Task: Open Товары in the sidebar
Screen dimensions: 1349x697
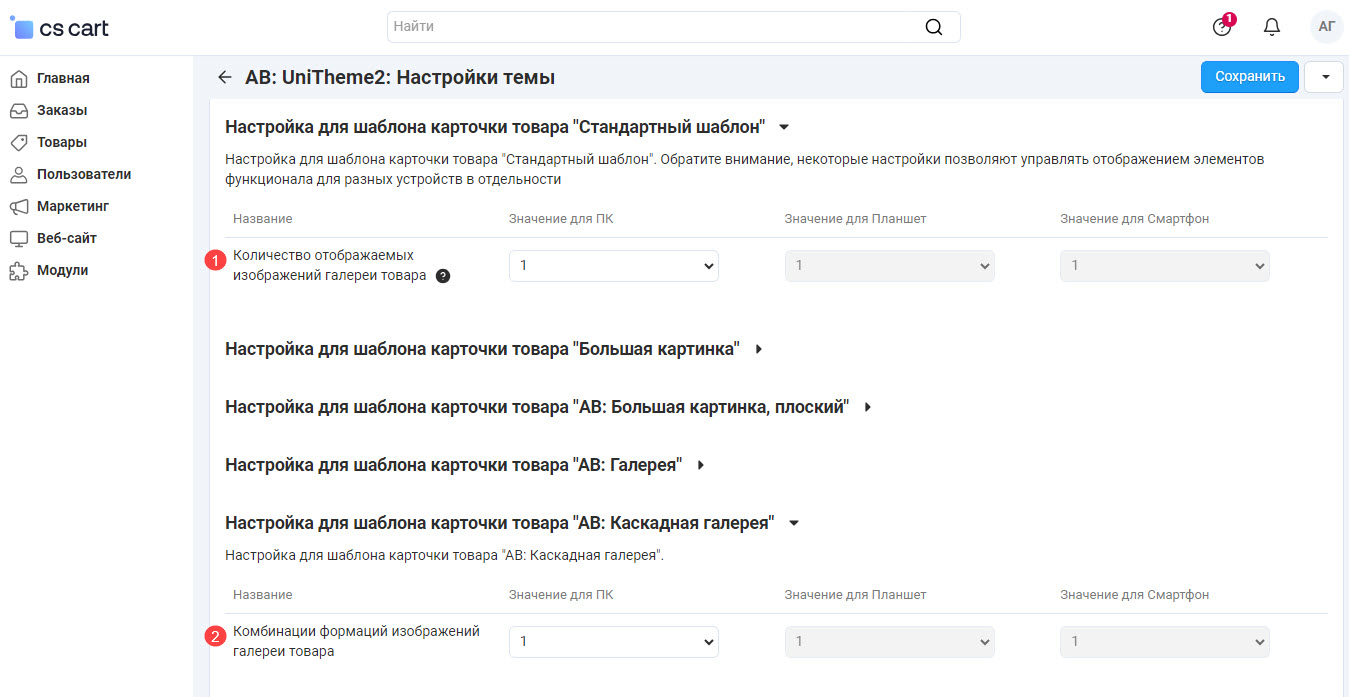Action: (61, 142)
